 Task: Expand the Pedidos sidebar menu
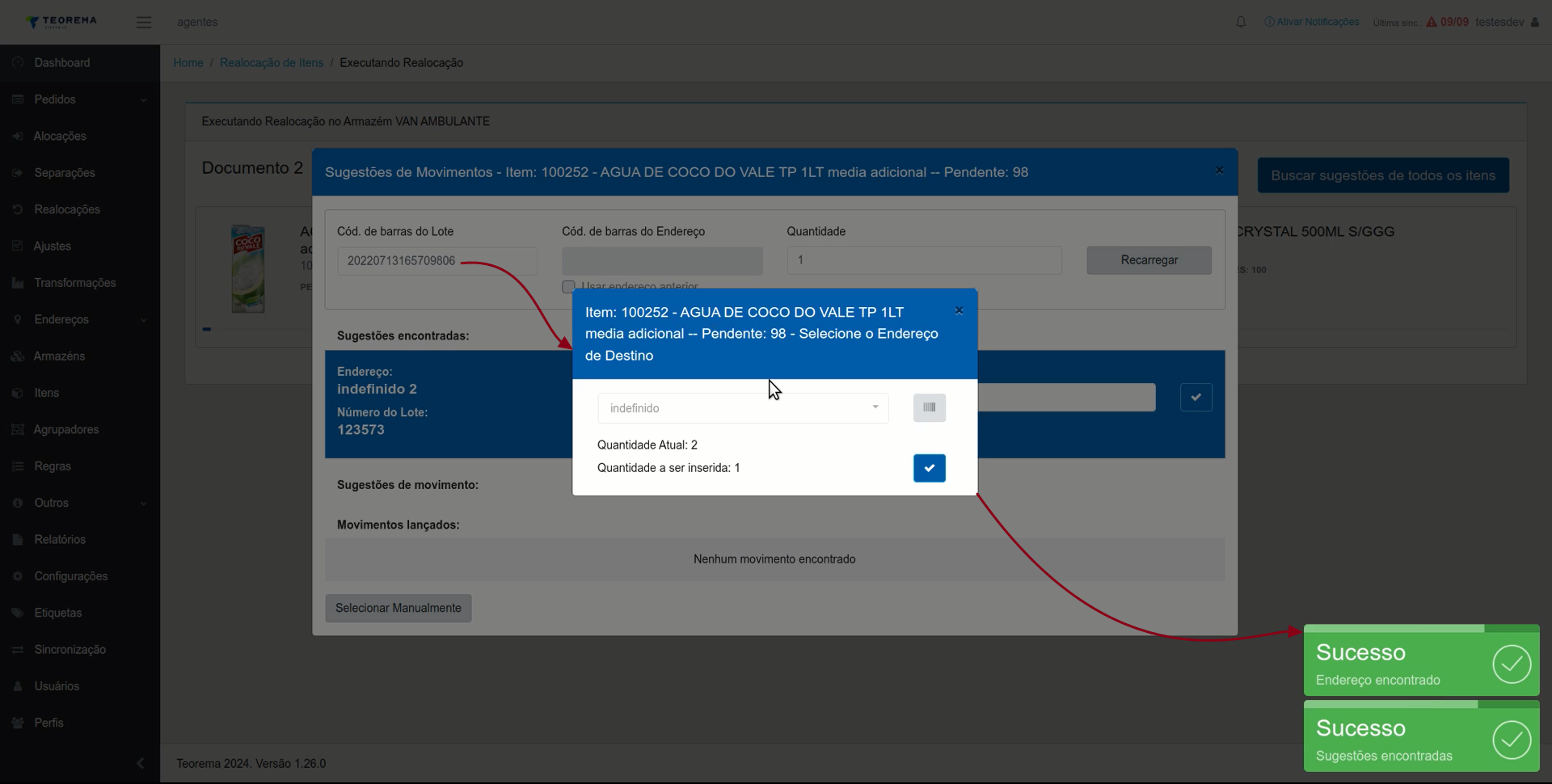(x=80, y=99)
